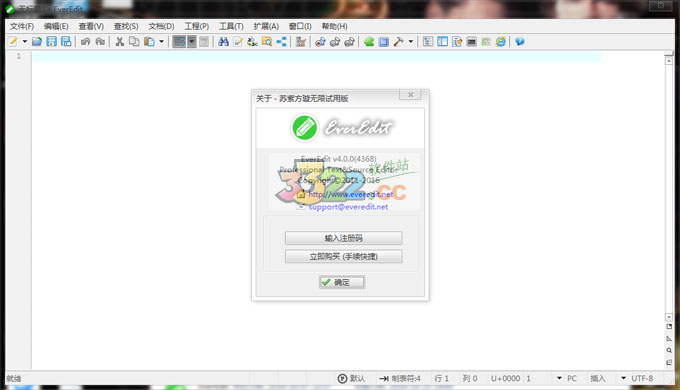Image resolution: width=680 pixels, height=390 pixels.
Task: Open the 工程(P) menu
Action: 196,26
